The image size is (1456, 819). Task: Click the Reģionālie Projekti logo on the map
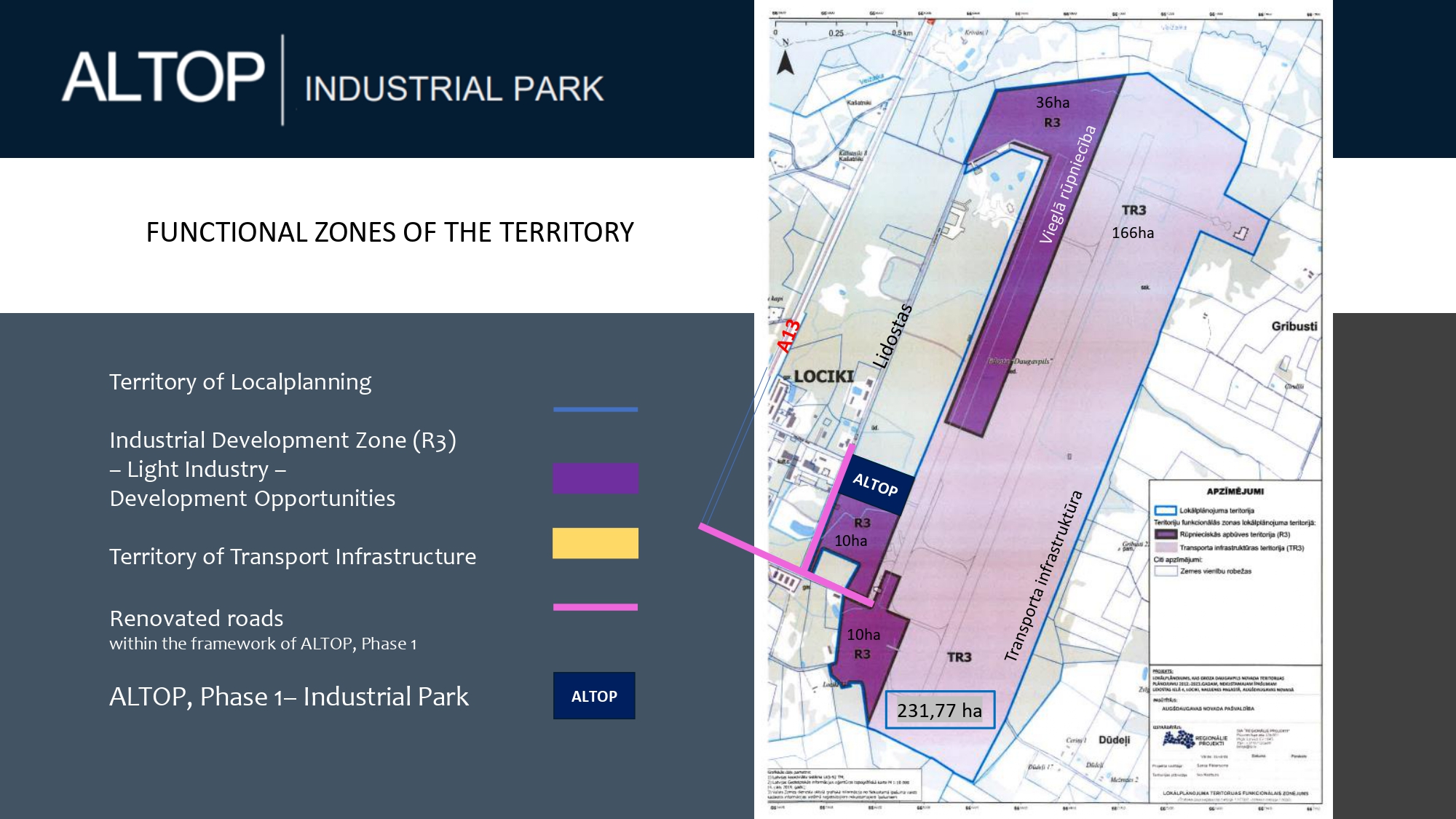pos(1195,740)
